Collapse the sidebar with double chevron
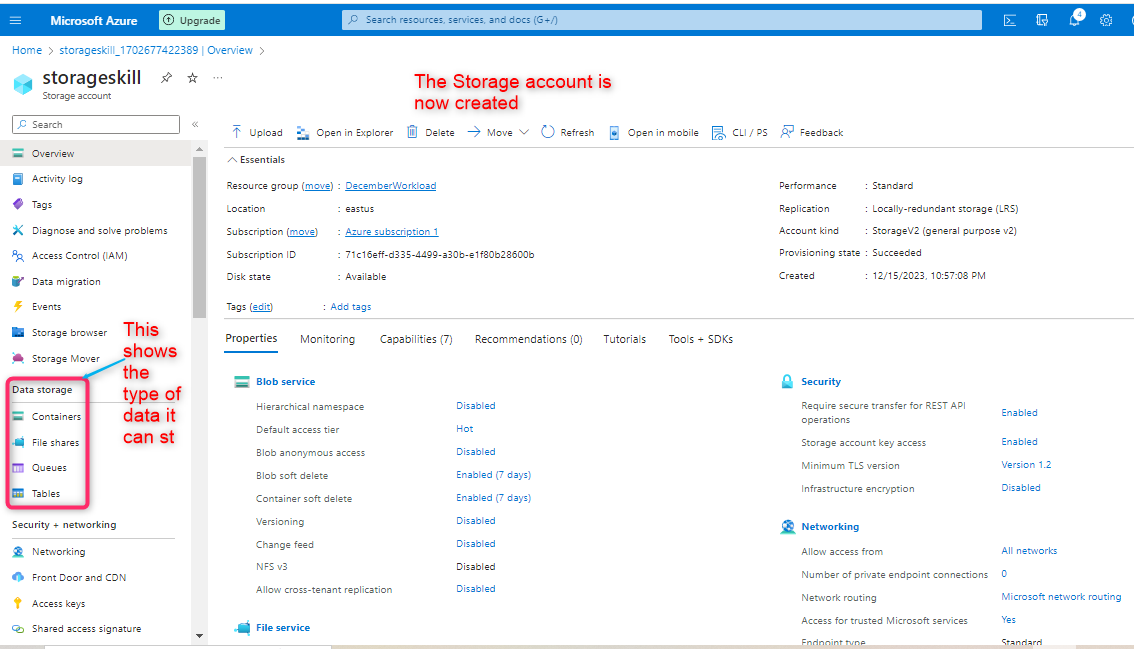 195,124
